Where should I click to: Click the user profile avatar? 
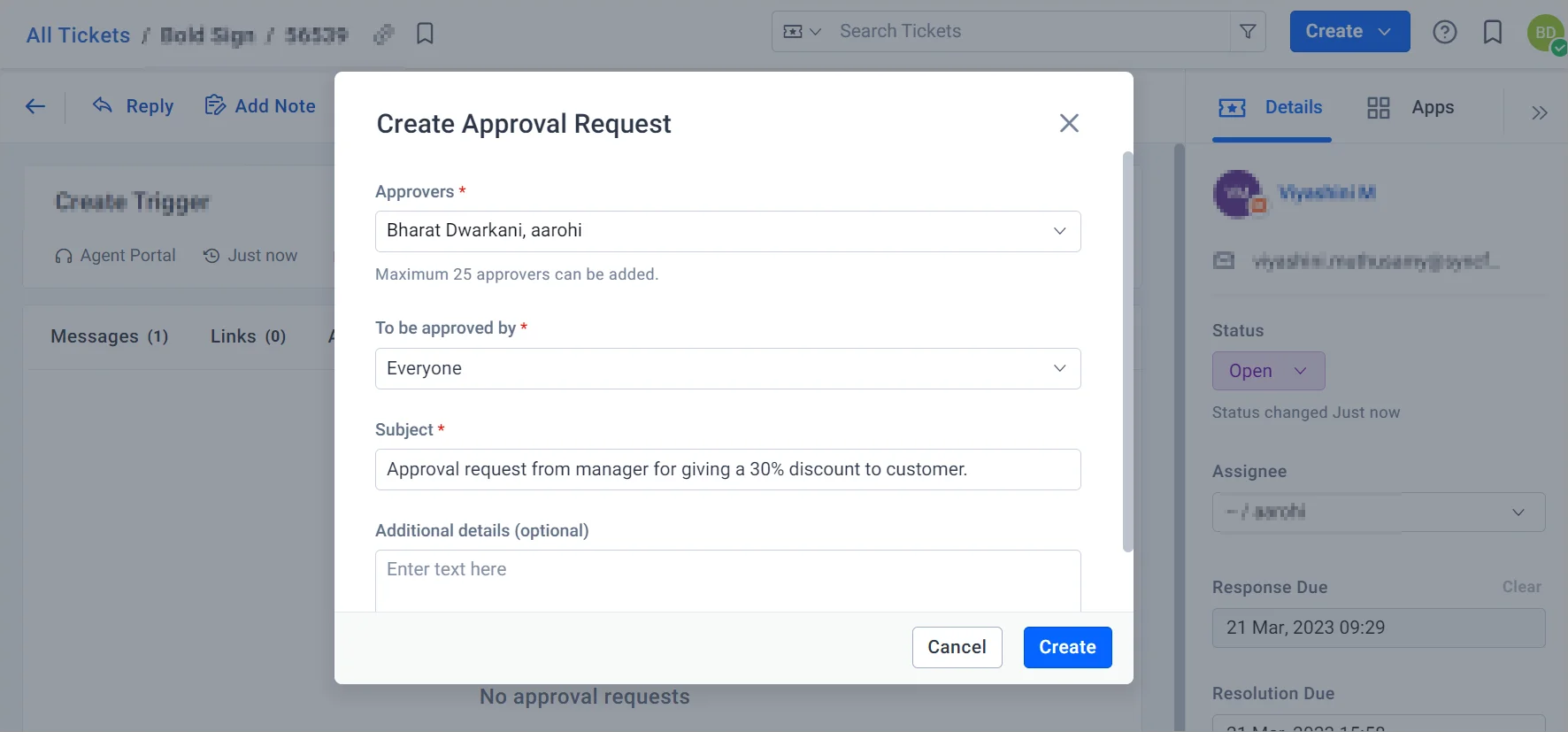click(1545, 33)
